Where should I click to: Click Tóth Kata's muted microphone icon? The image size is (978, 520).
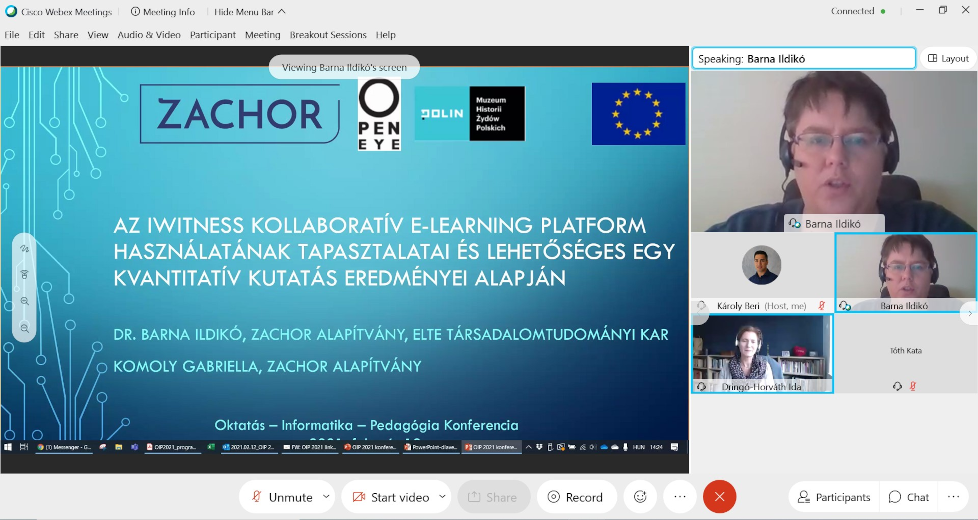point(913,386)
